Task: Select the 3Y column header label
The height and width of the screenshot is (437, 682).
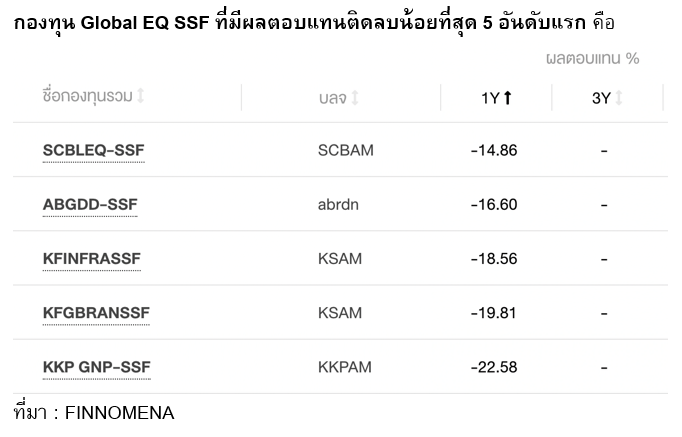Action: (x=601, y=97)
